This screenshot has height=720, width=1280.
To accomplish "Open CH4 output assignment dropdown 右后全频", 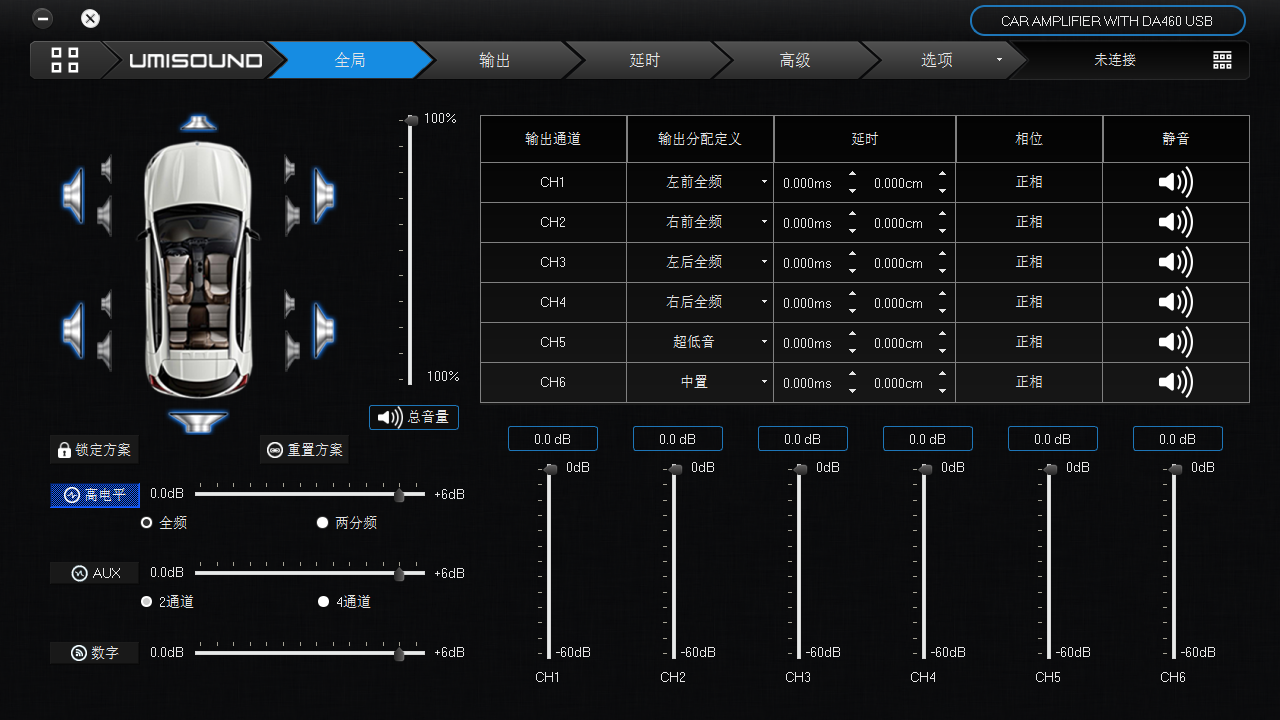I will click(700, 302).
